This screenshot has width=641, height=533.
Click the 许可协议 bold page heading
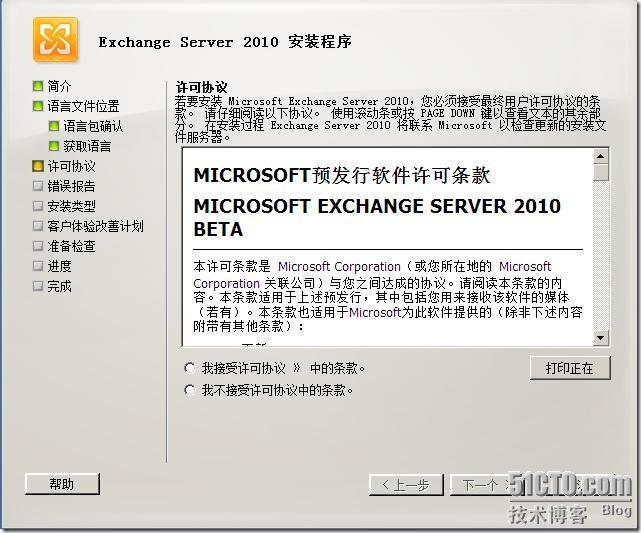pos(201,87)
